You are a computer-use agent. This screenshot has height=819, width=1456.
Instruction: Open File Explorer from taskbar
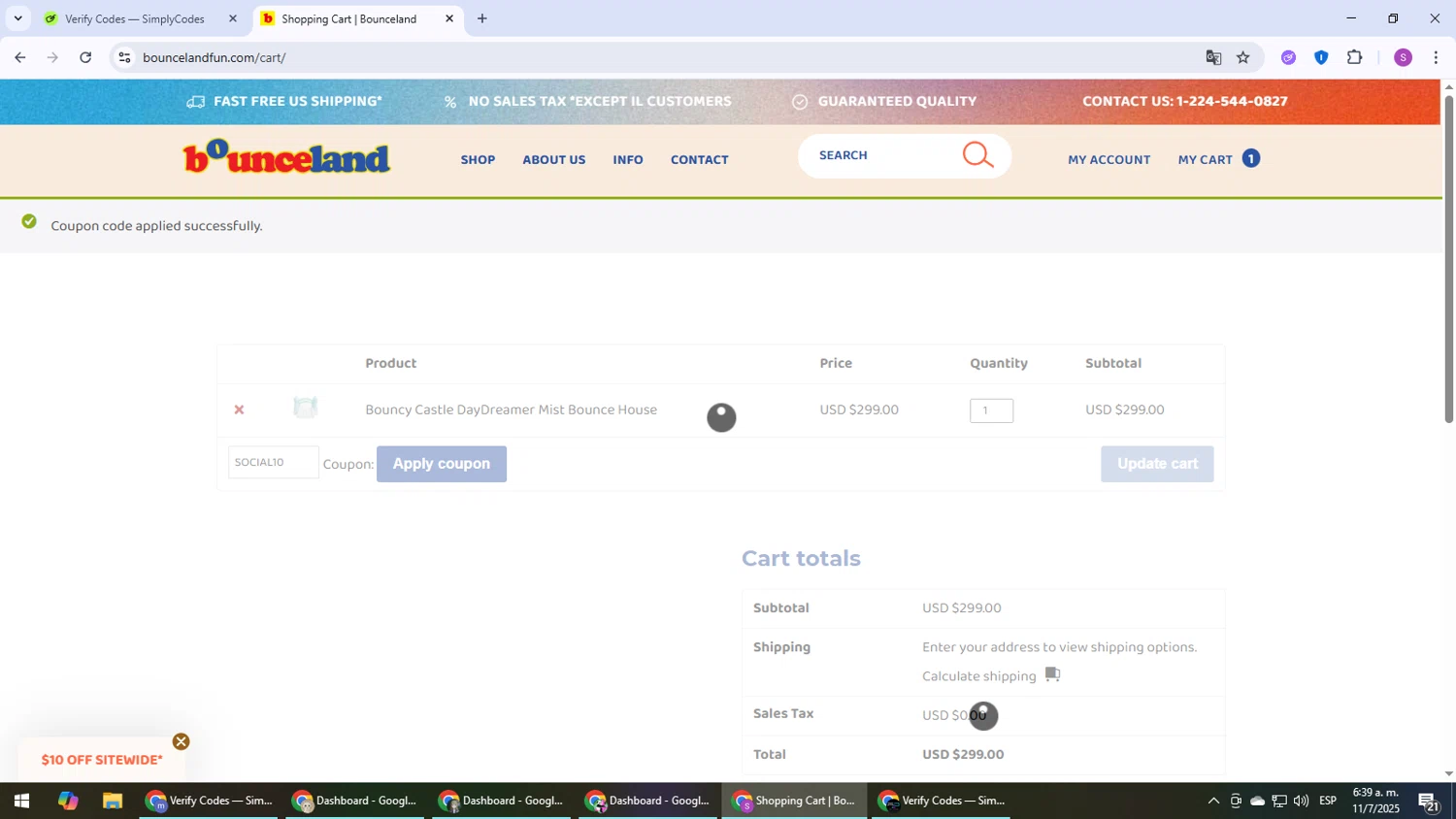[113, 802]
